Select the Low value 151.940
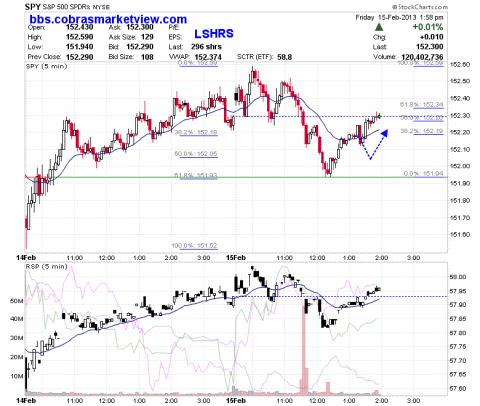 (79, 47)
